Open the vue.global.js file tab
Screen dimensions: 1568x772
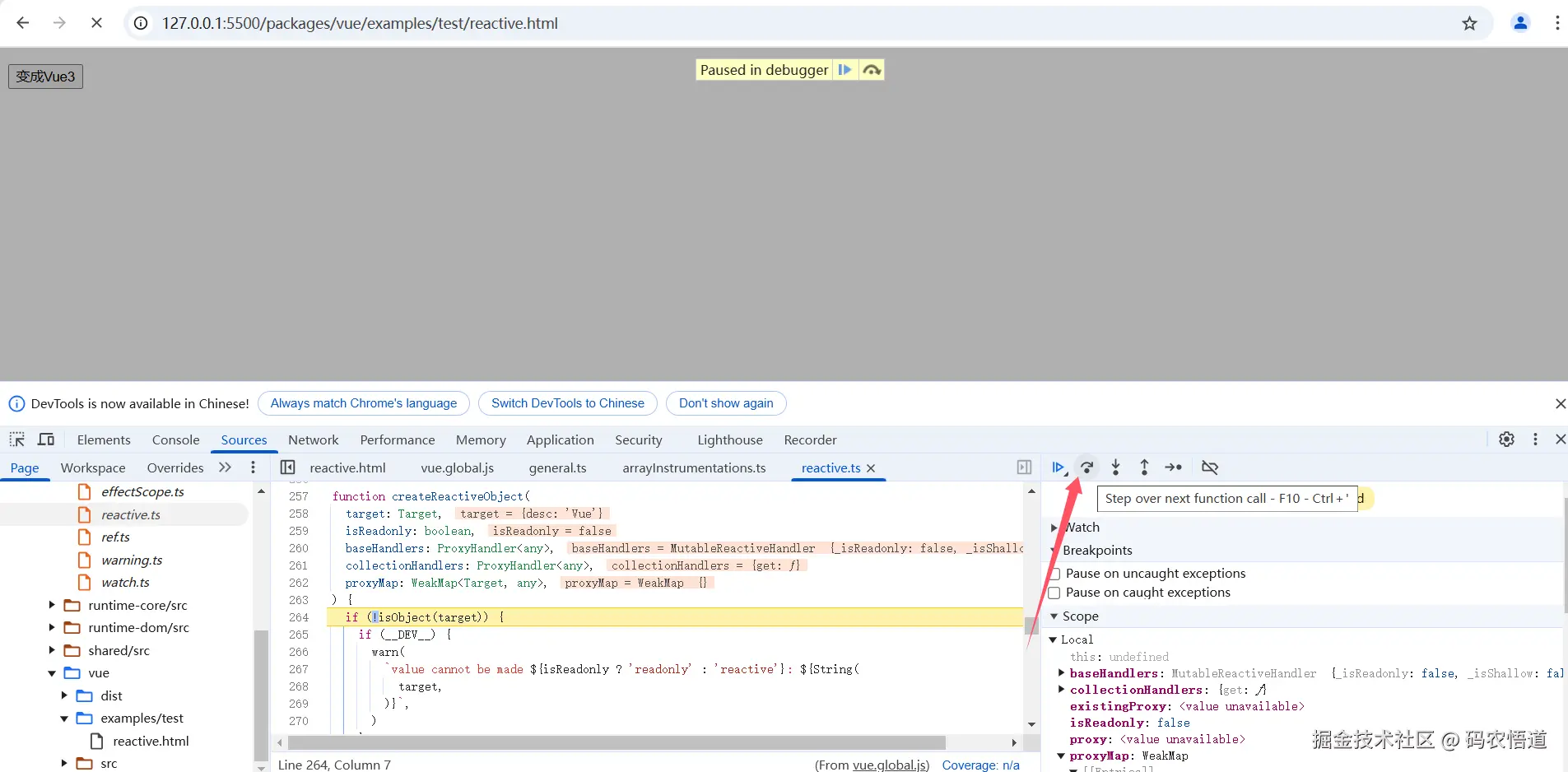(x=457, y=467)
